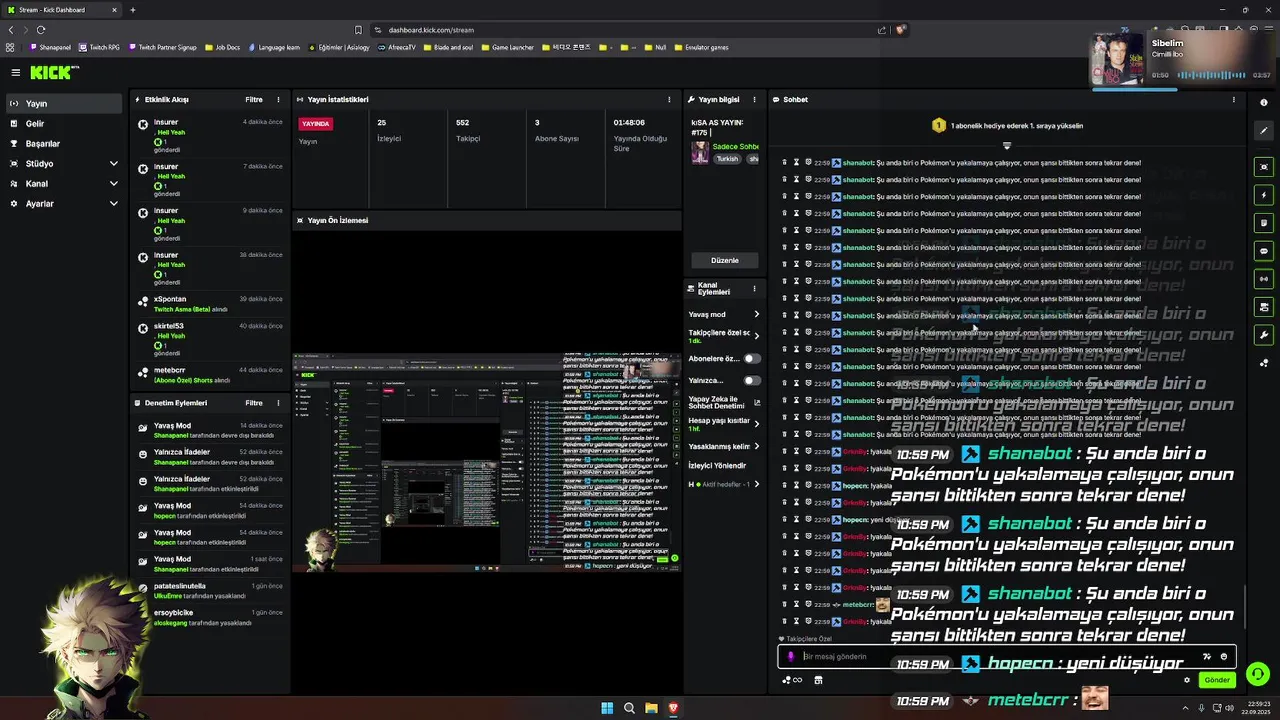1280x720 pixels.
Task: Open a new browser tab with the plus button
Action: click(132, 10)
